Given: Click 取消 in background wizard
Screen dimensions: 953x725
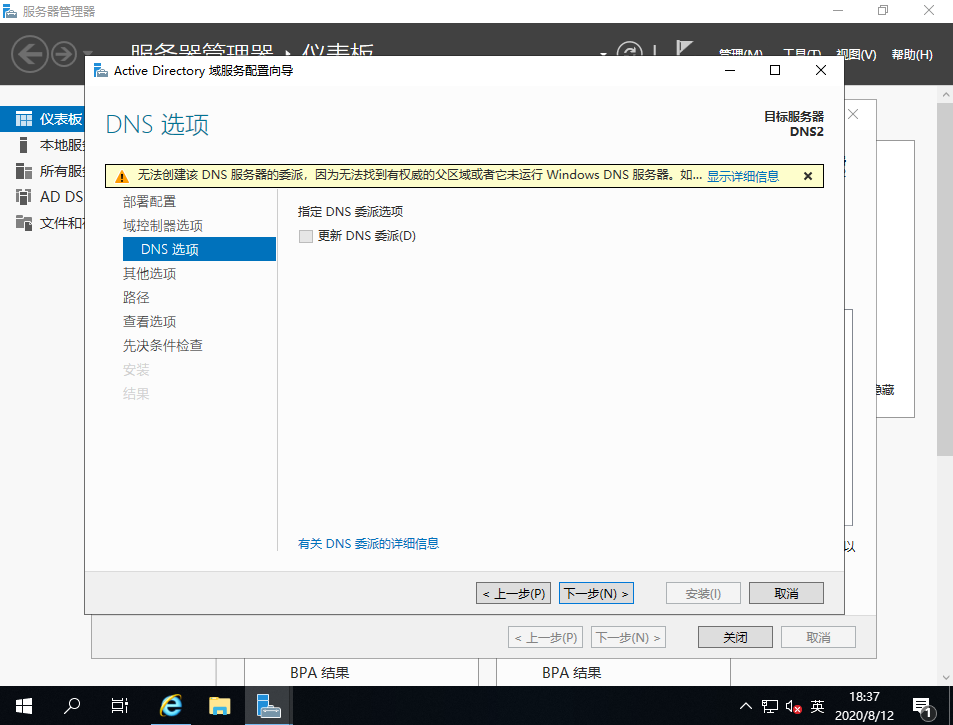Looking at the screenshot, I should click(818, 637).
